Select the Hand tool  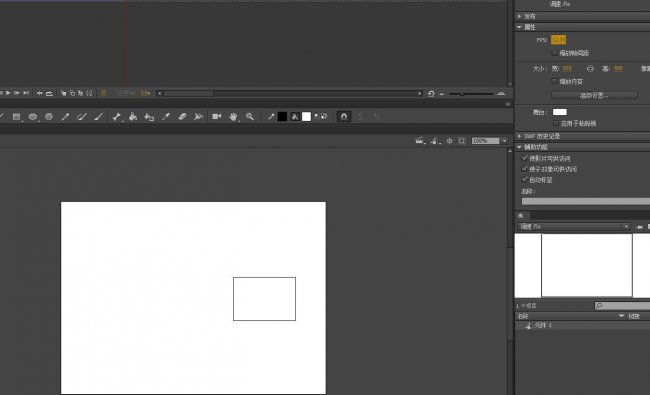(233, 117)
